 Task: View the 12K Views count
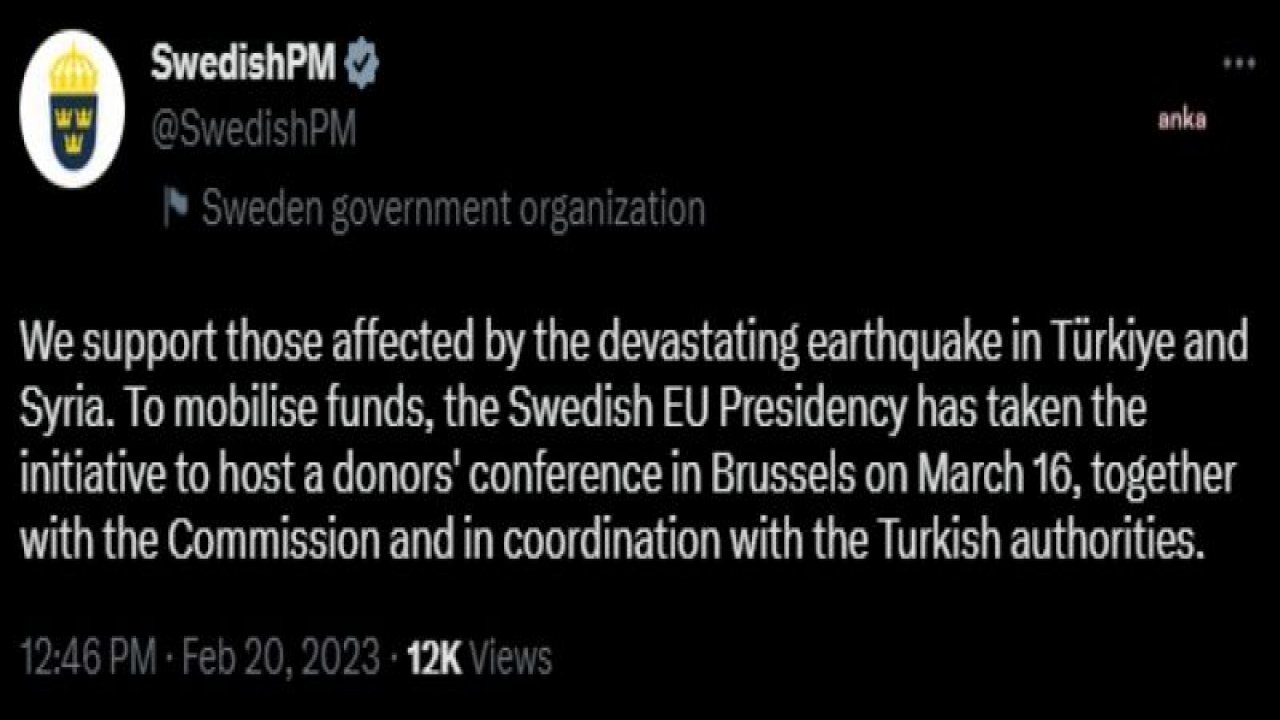click(x=479, y=658)
